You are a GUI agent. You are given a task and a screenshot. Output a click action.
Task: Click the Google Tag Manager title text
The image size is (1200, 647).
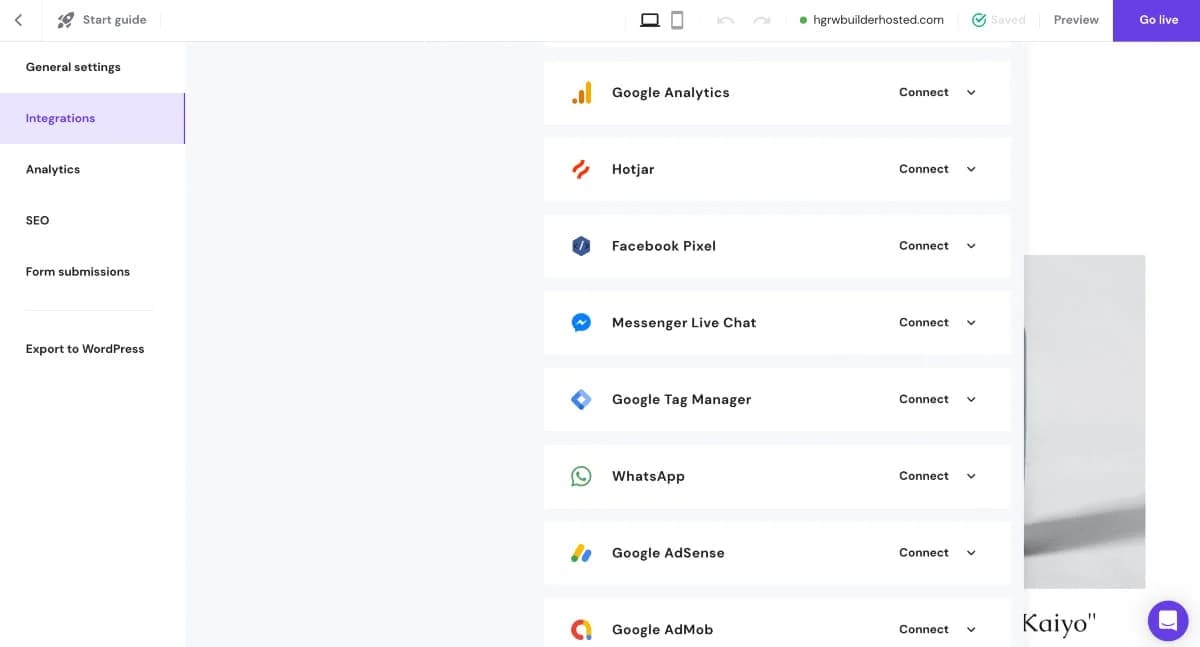(681, 399)
